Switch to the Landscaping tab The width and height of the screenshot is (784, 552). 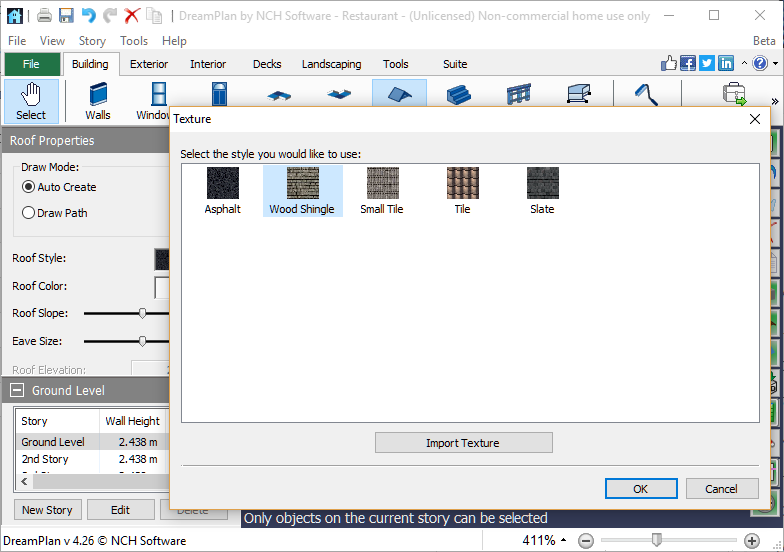(331, 64)
